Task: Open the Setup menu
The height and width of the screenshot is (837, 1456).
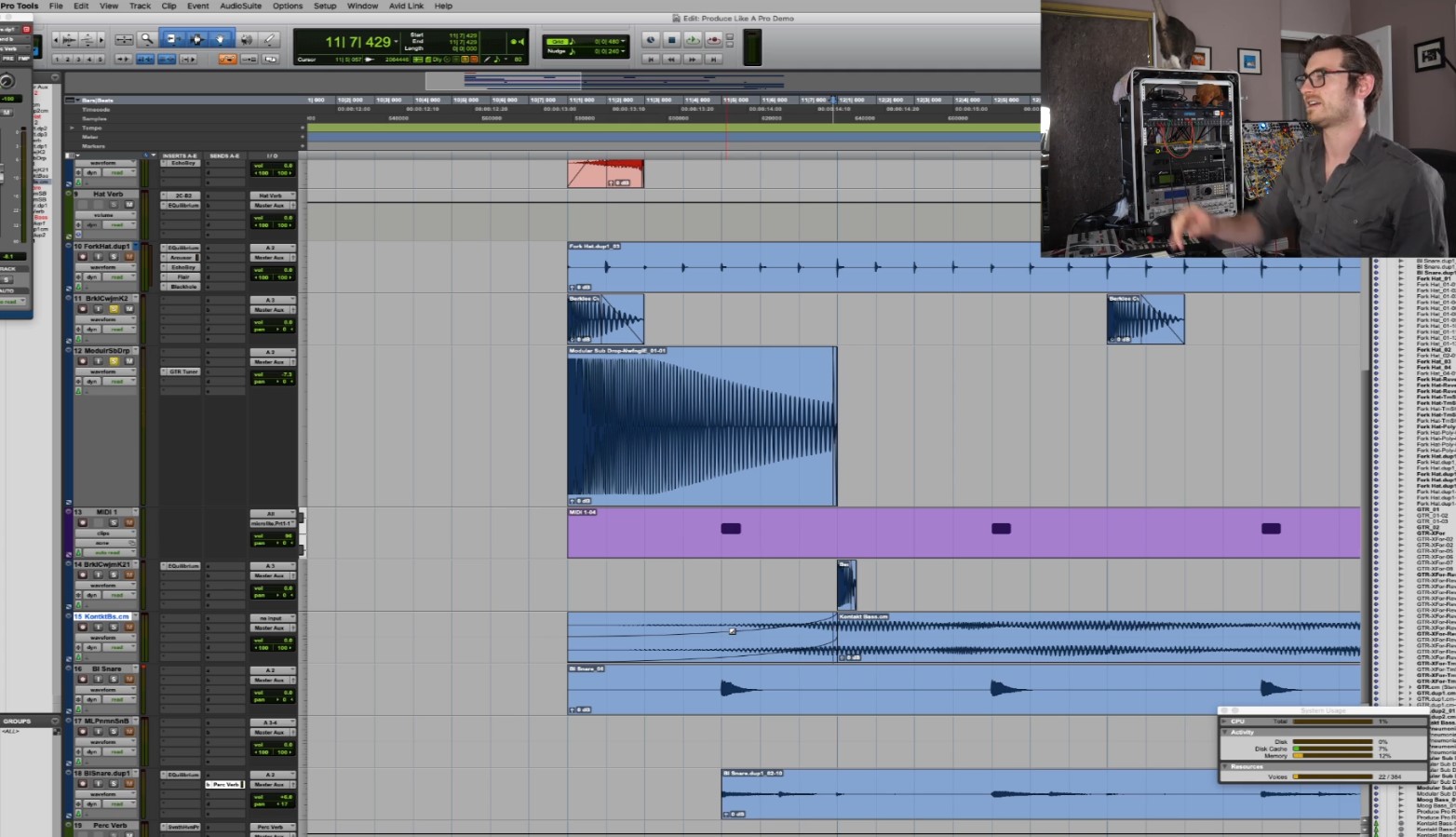Action: coord(325,6)
